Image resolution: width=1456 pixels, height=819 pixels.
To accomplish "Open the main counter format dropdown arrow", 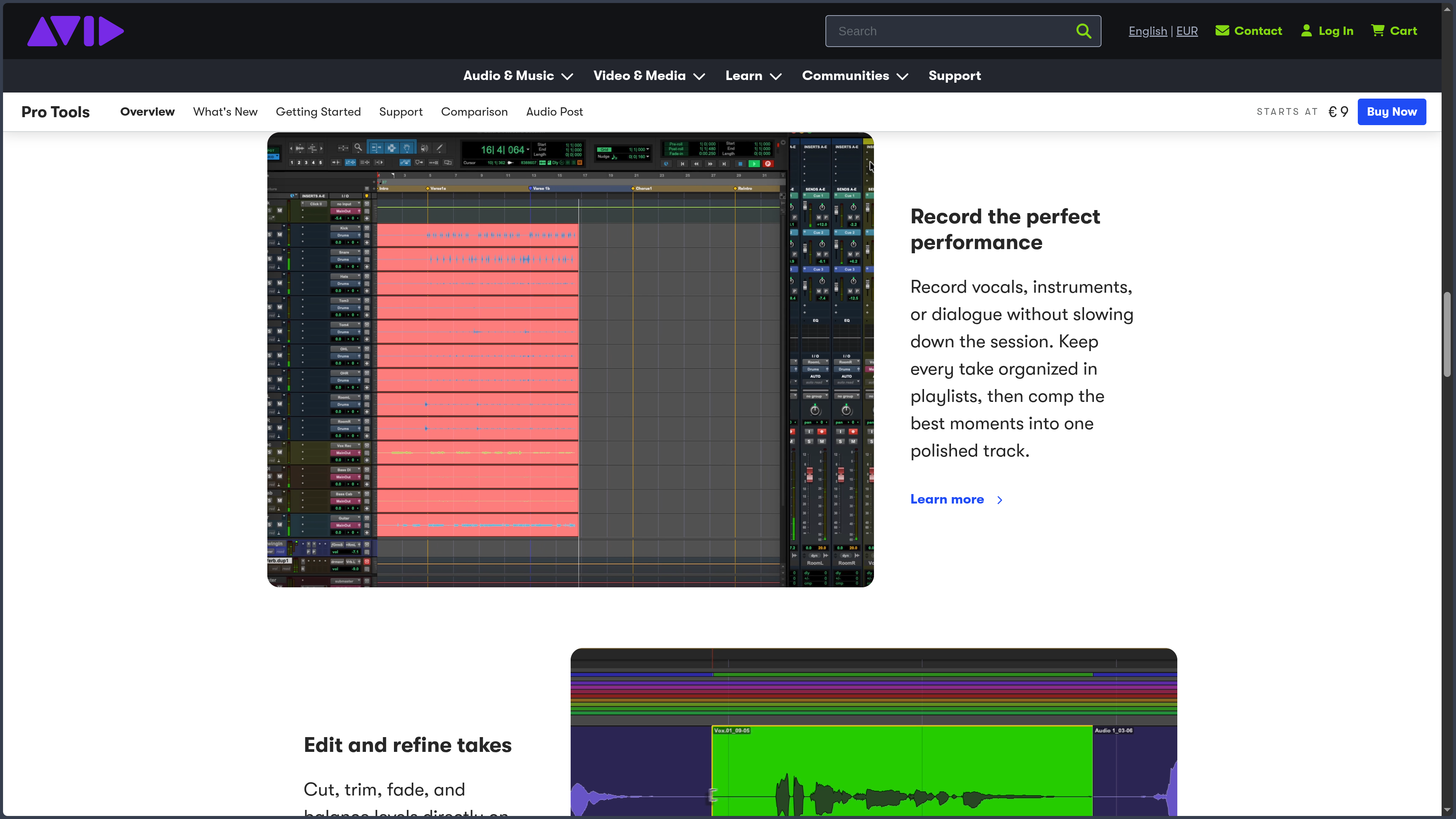I will point(528,149).
